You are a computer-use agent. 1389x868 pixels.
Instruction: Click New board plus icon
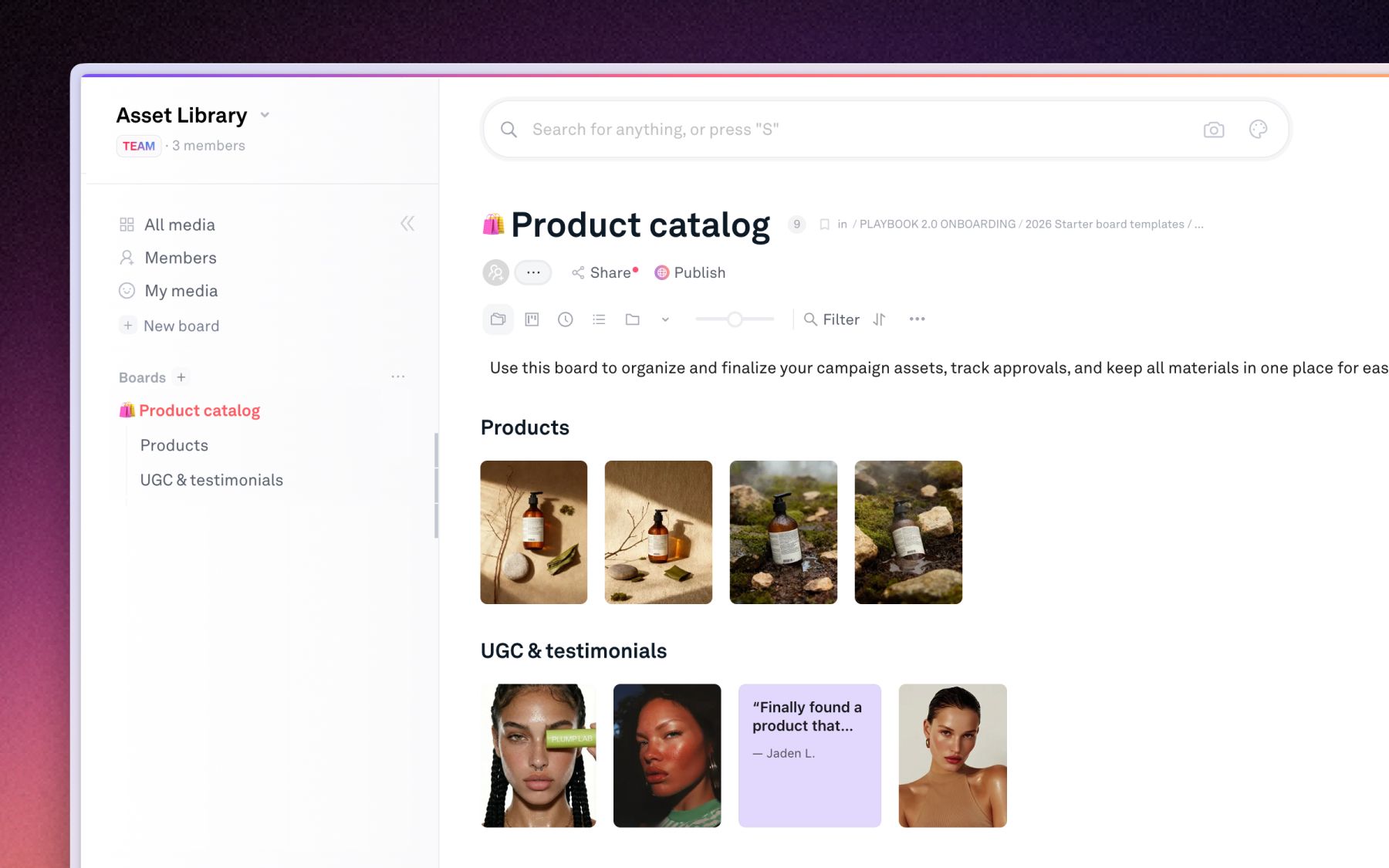[x=128, y=326]
